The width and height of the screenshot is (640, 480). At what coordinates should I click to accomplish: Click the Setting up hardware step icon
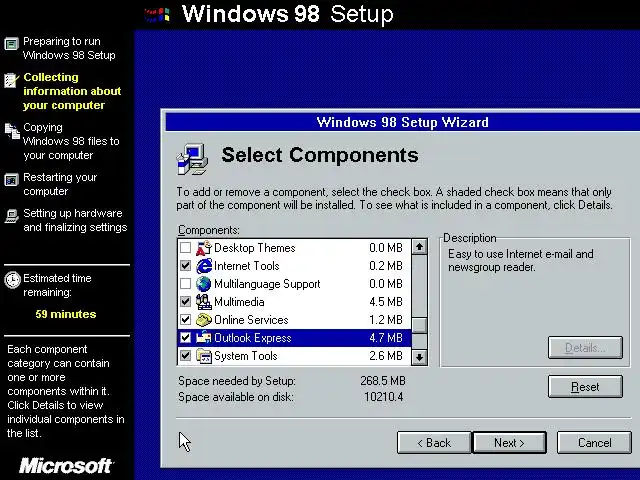pos(11,216)
